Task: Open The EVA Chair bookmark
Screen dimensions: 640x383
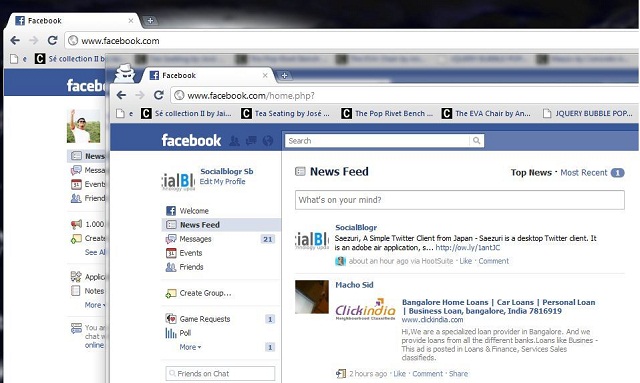Action: click(x=486, y=114)
